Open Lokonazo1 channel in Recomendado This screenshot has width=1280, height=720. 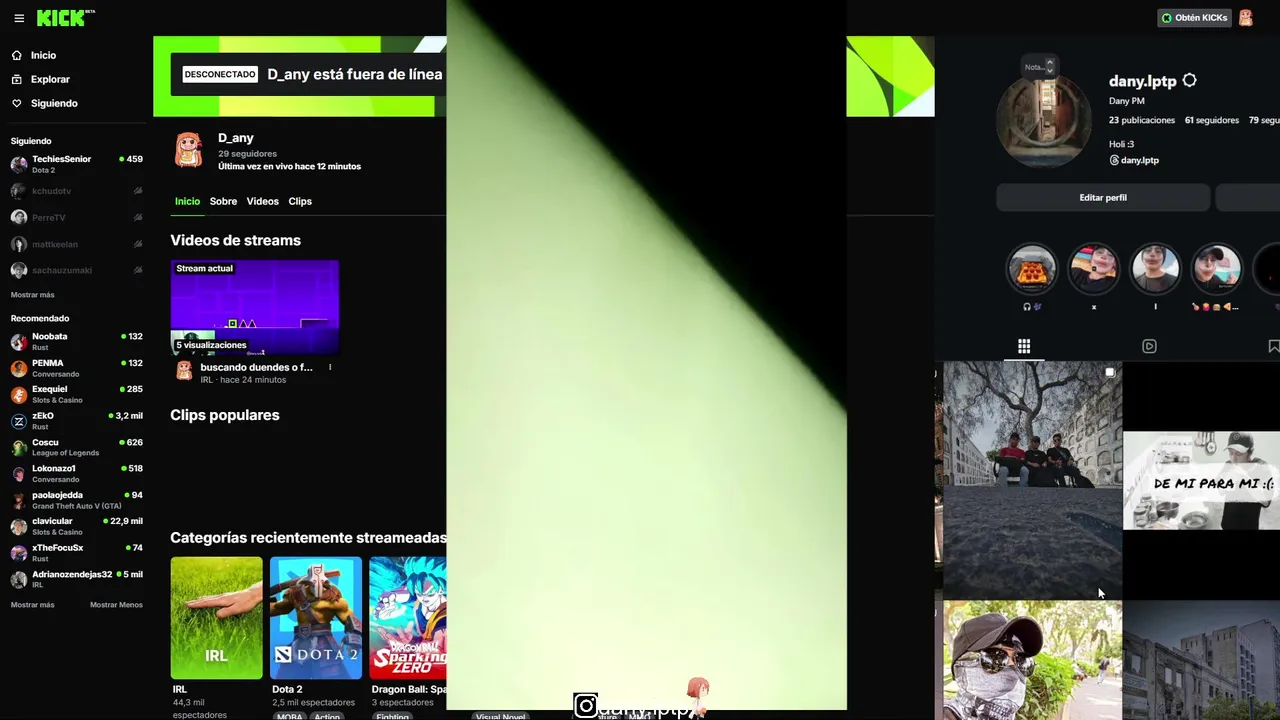76,474
